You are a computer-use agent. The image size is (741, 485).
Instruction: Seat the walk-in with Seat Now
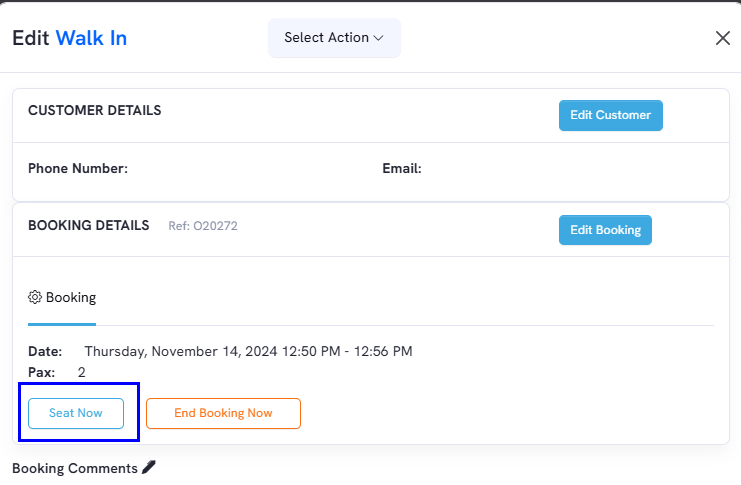[x=76, y=413]
